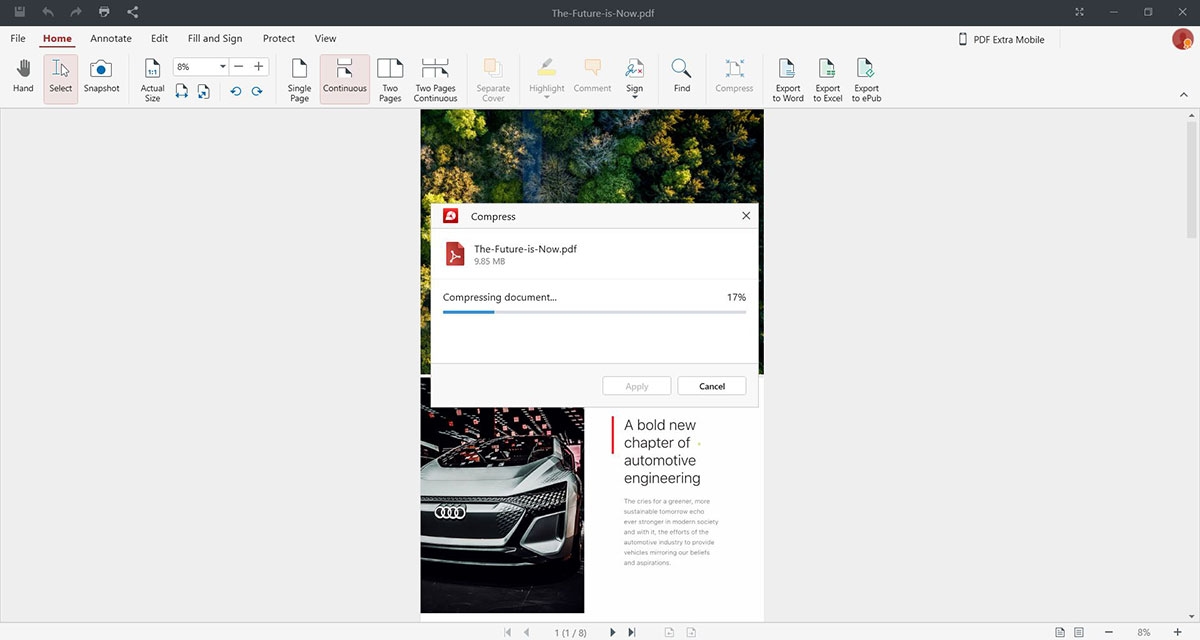1200x640 pixels.
Task: Toggle fullscreen mode in title bar
Action: (x=1079, y=12)
